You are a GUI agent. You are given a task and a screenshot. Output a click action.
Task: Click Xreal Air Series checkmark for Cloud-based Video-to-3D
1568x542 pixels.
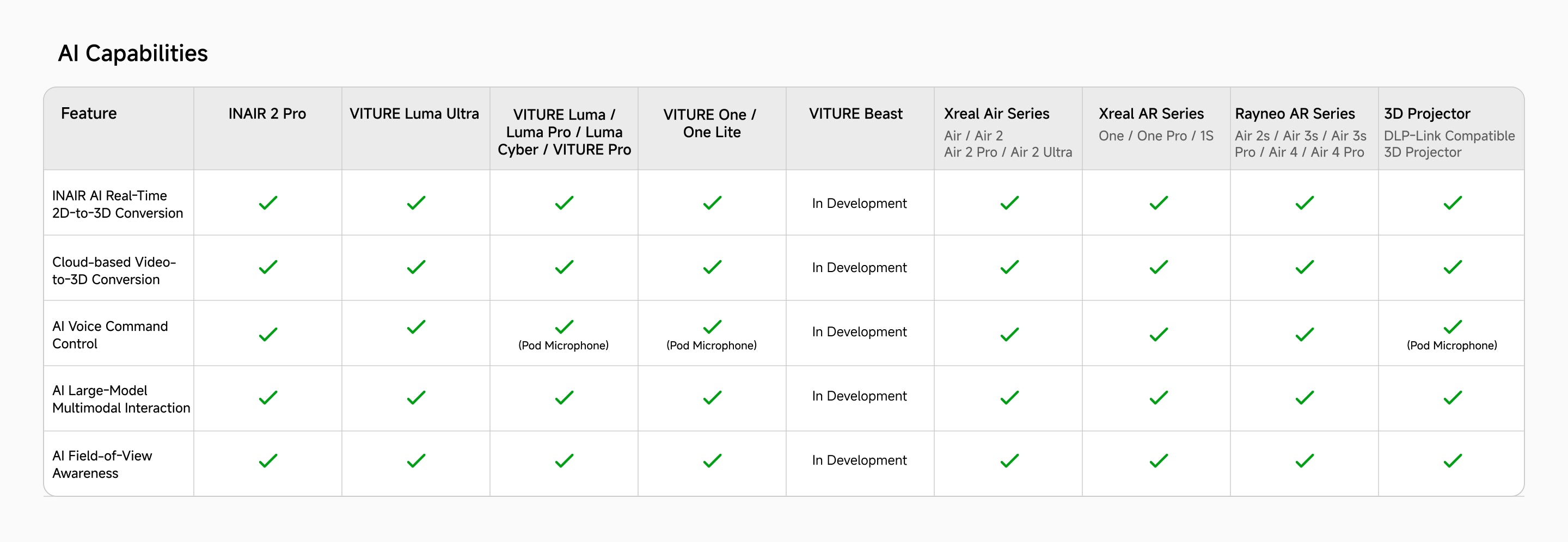[1009, 267]
